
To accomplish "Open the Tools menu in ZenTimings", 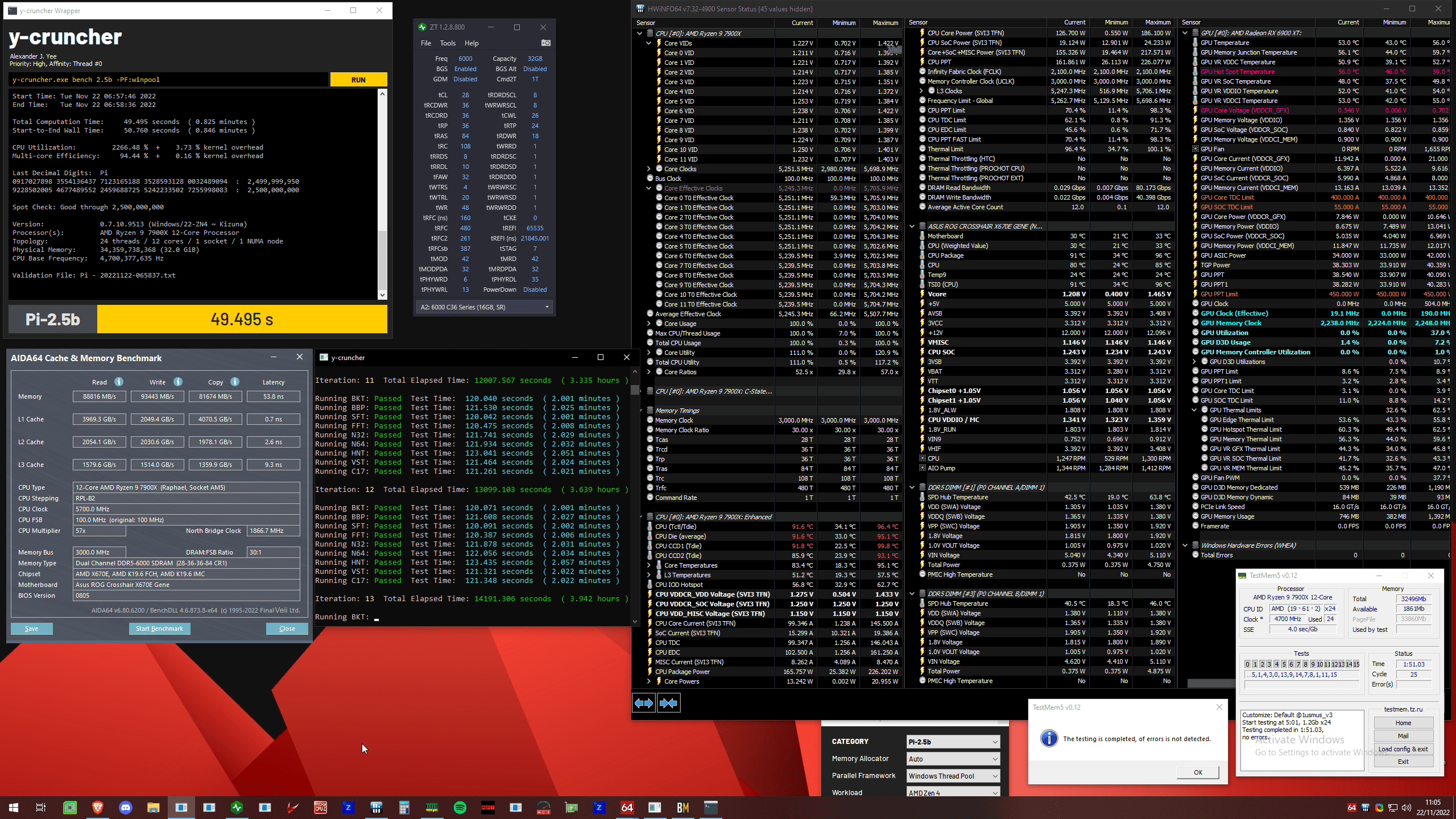I will click(447, 43).
